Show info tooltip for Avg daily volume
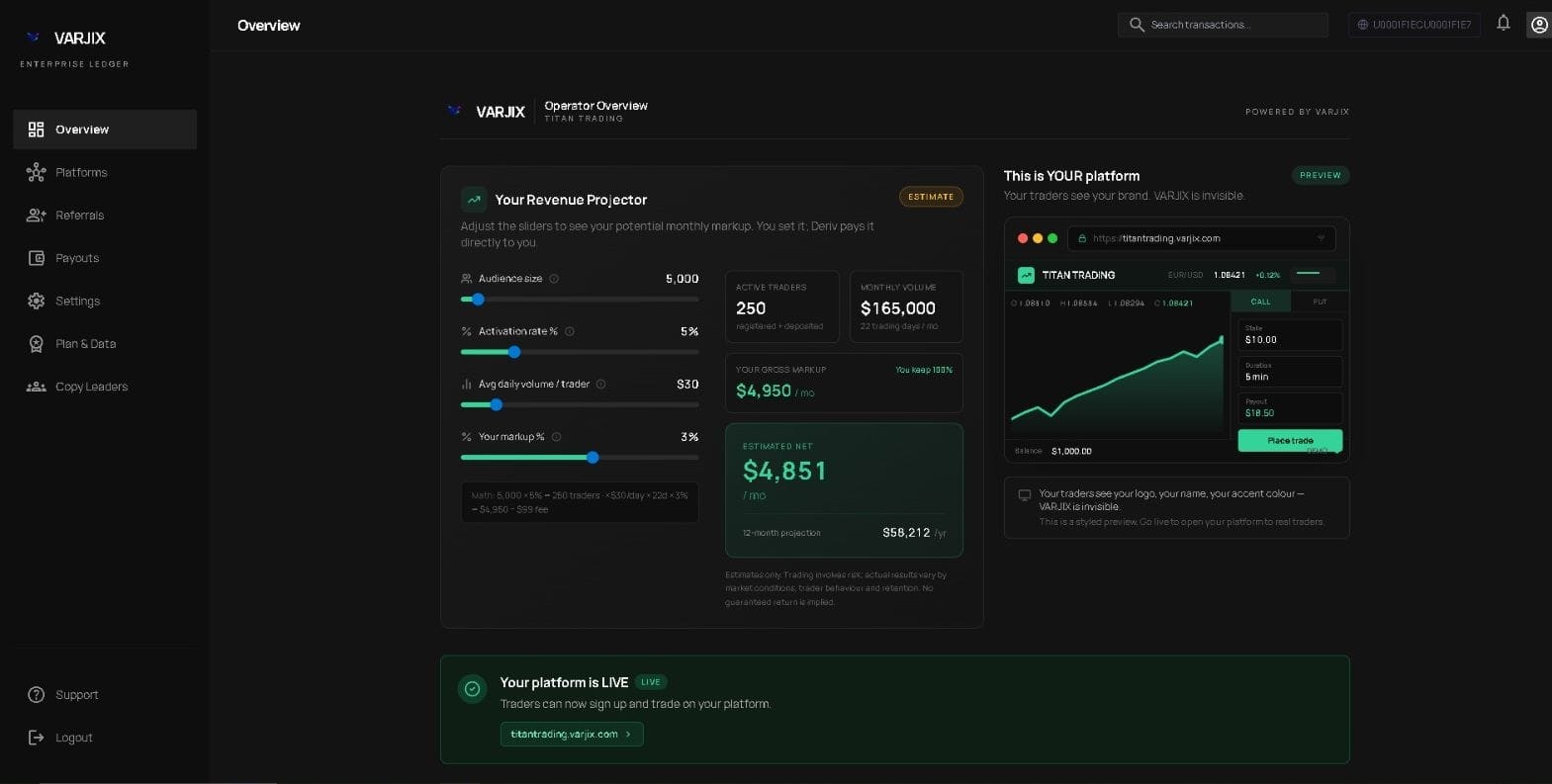 [x=601, y=385]
